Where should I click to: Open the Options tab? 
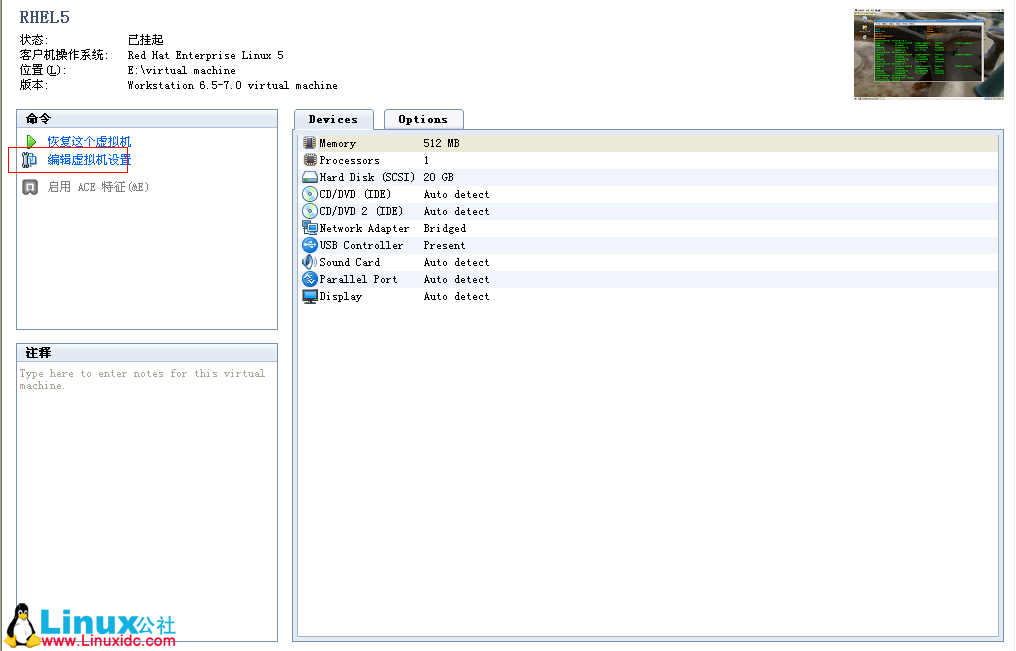(x=423, y=119)
